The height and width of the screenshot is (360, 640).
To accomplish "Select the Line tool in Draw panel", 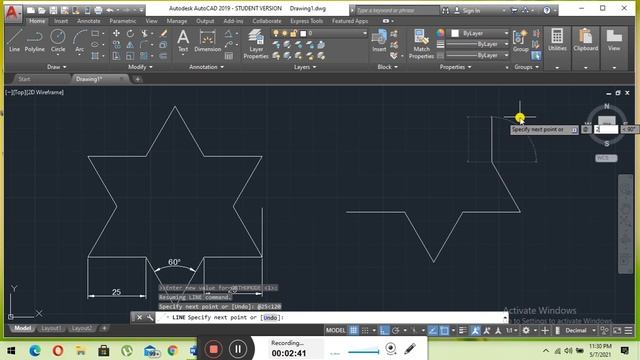I will (14, 40).
